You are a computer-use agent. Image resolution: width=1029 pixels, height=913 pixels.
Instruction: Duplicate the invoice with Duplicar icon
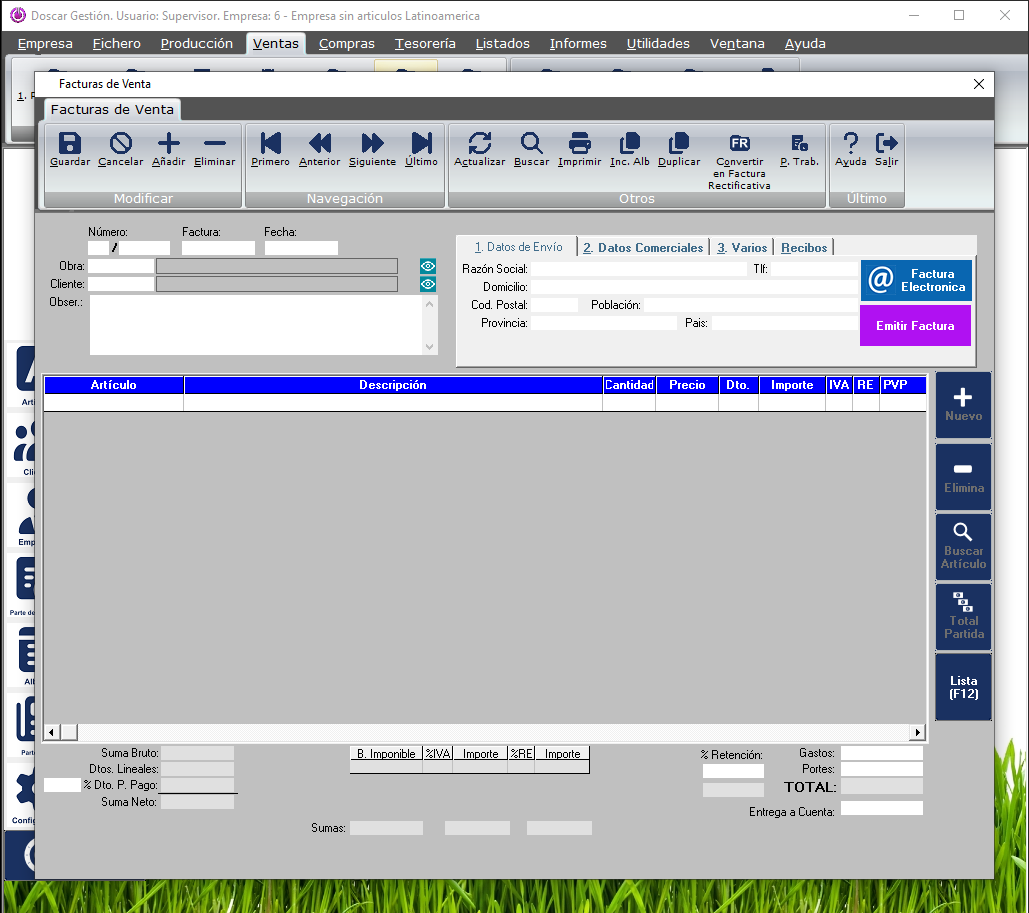[679, 144]
